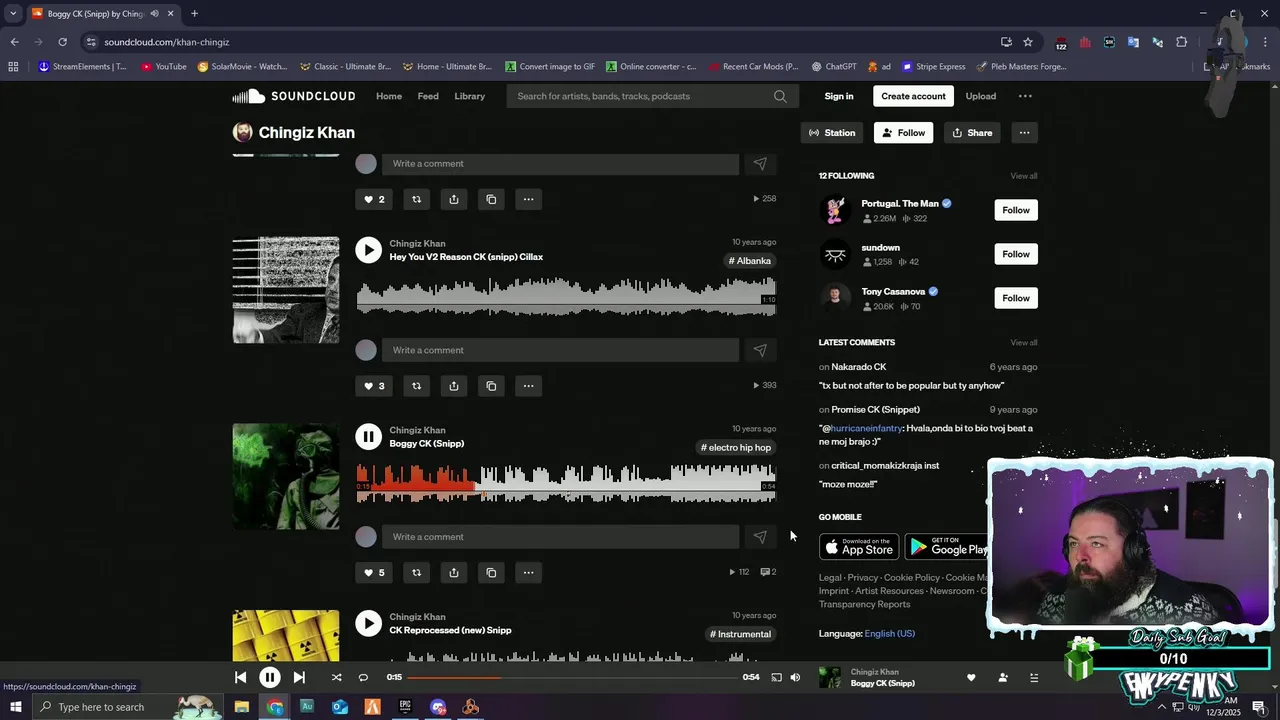The image size is (1280, 720).
Task: Repost the Hey You V2 Reason track
Action: 416,386
